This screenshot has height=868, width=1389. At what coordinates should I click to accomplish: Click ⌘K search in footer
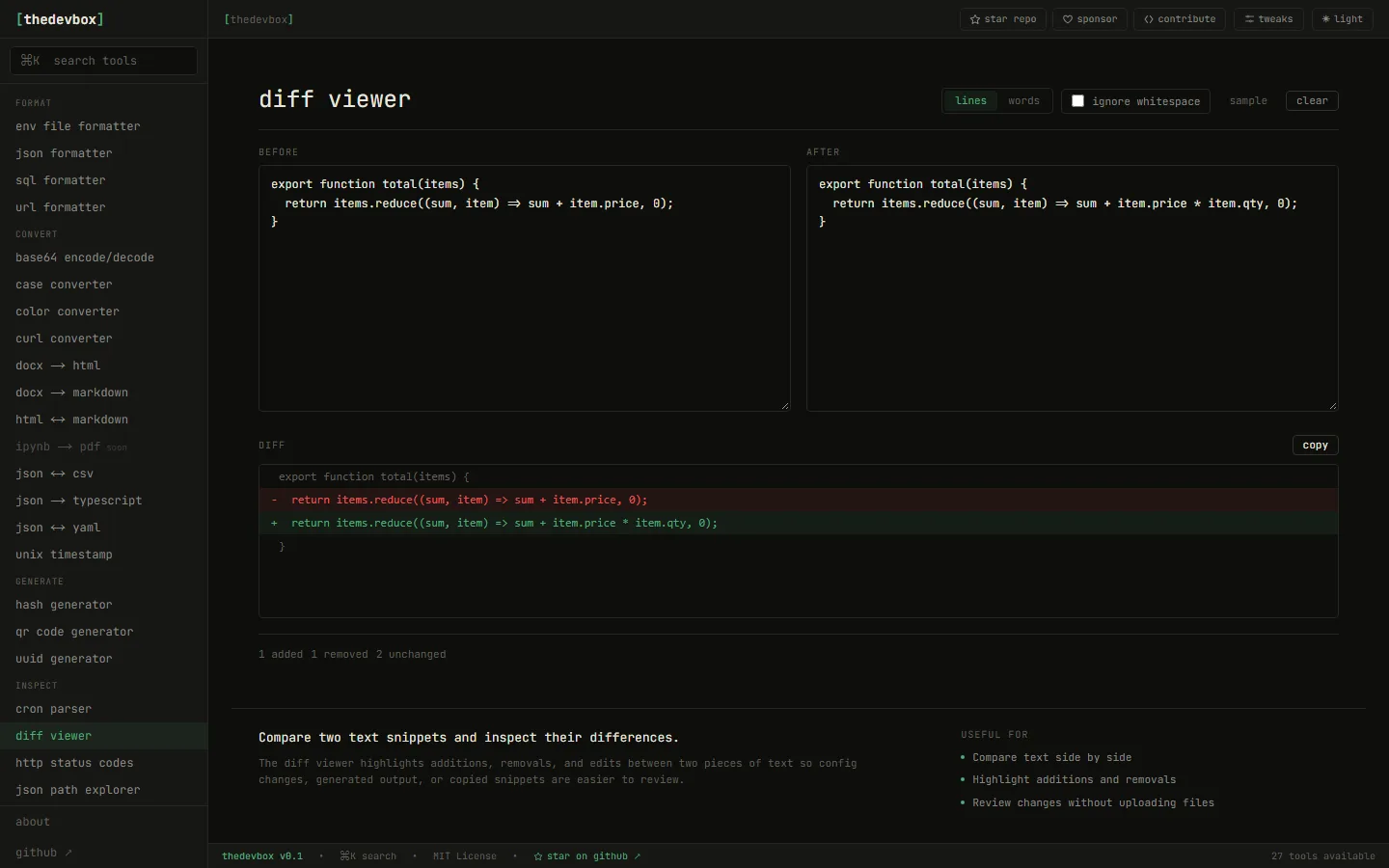pos(368,856)
